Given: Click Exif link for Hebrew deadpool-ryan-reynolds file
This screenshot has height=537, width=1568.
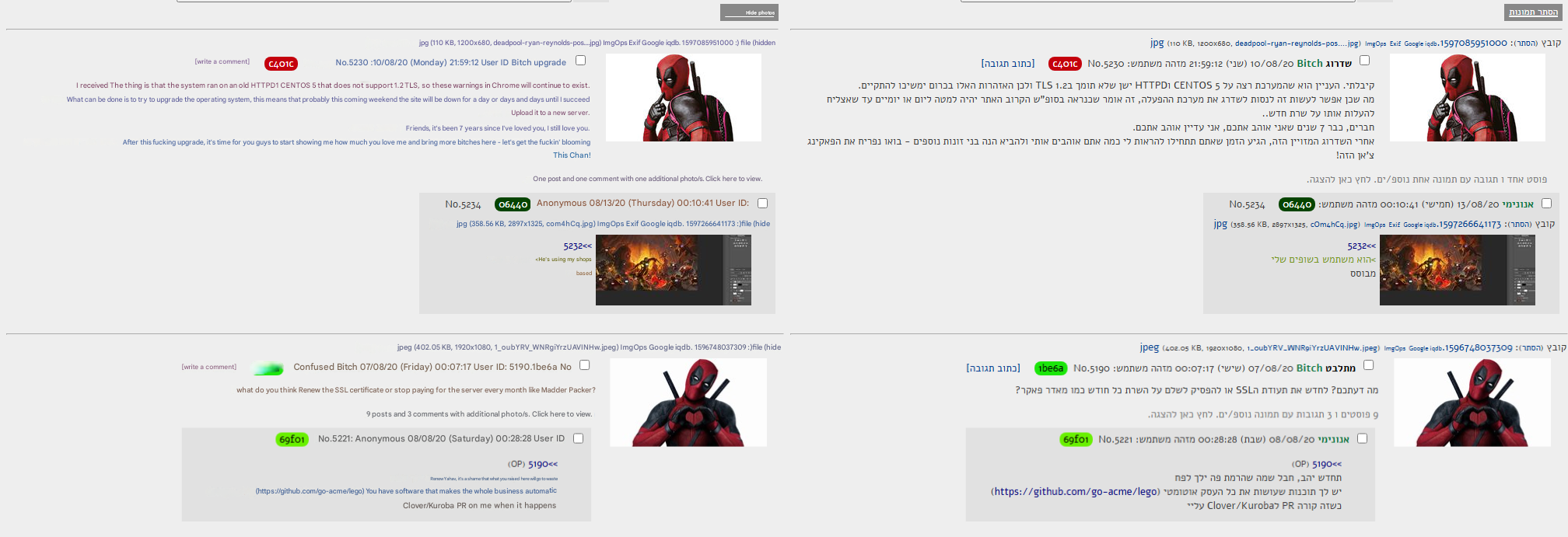Looking at the screenshot, I should pos(1395,44).
